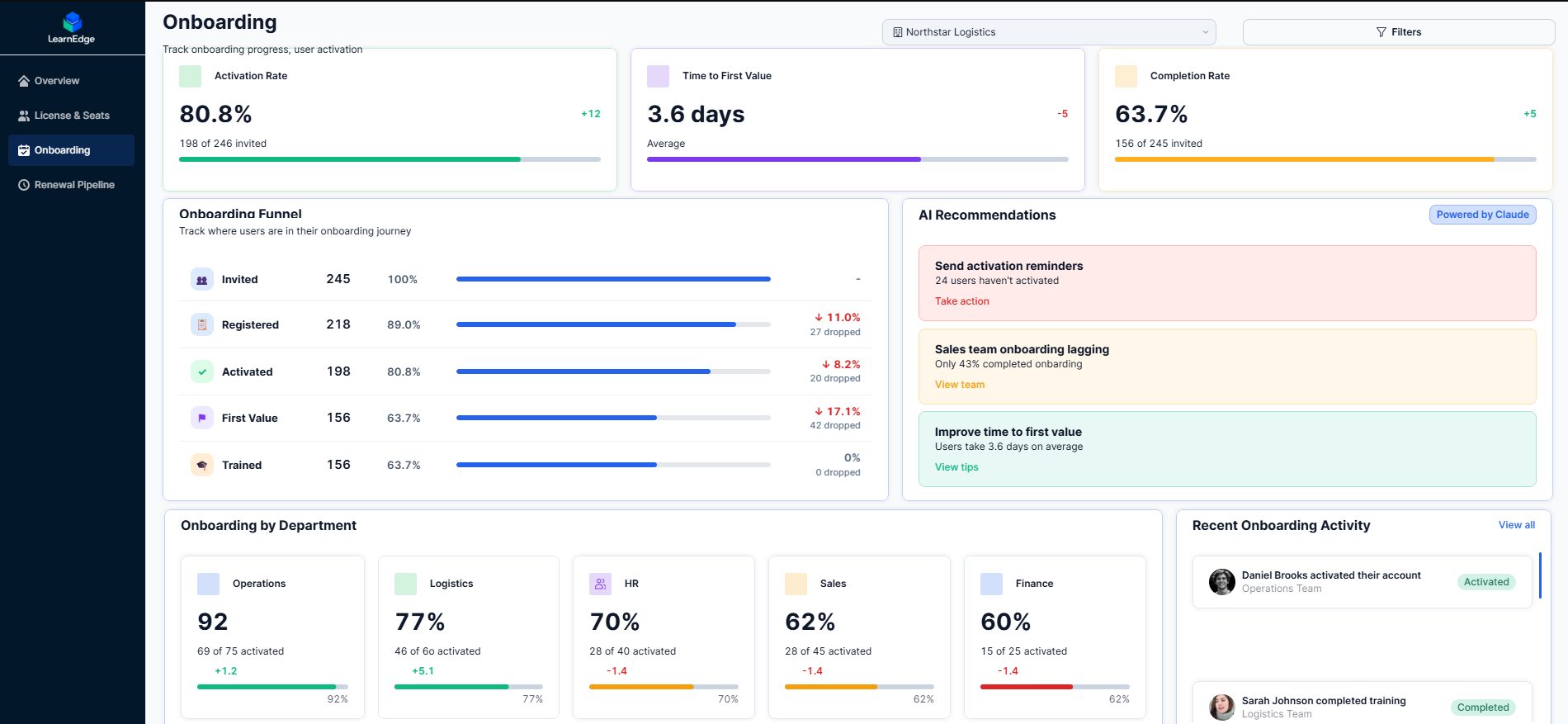Click View tips for time to first value

coord(956,467)
